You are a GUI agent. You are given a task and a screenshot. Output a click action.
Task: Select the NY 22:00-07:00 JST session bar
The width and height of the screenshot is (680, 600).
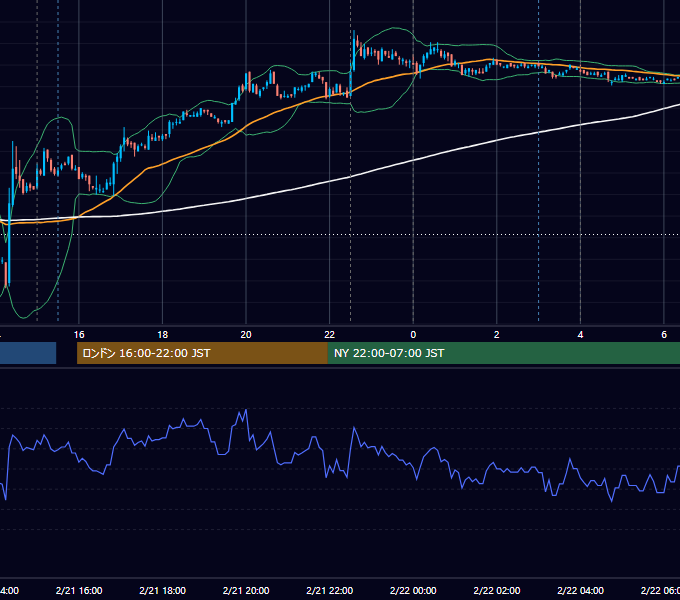503,353
